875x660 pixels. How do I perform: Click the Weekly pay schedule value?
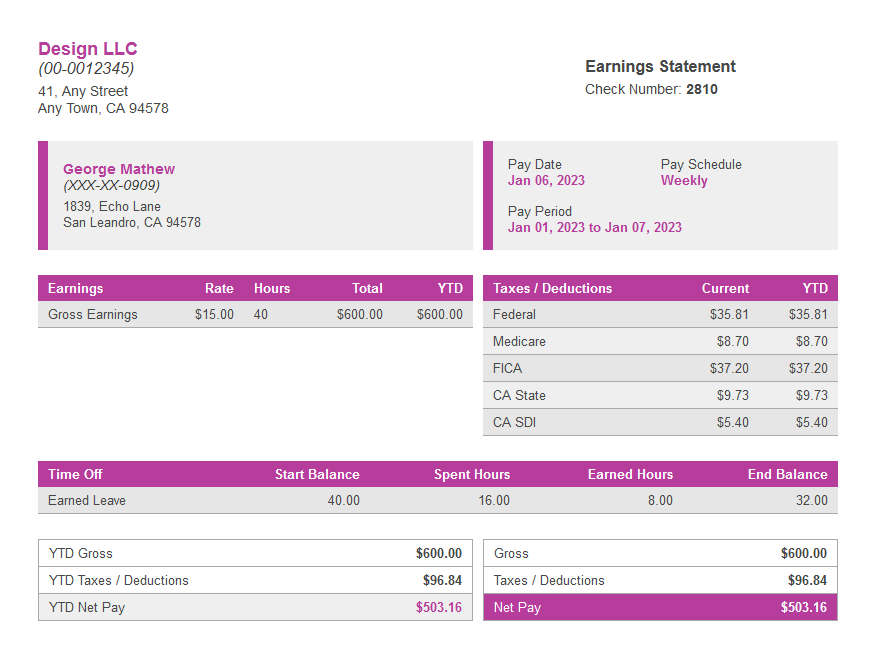[684, 181]
